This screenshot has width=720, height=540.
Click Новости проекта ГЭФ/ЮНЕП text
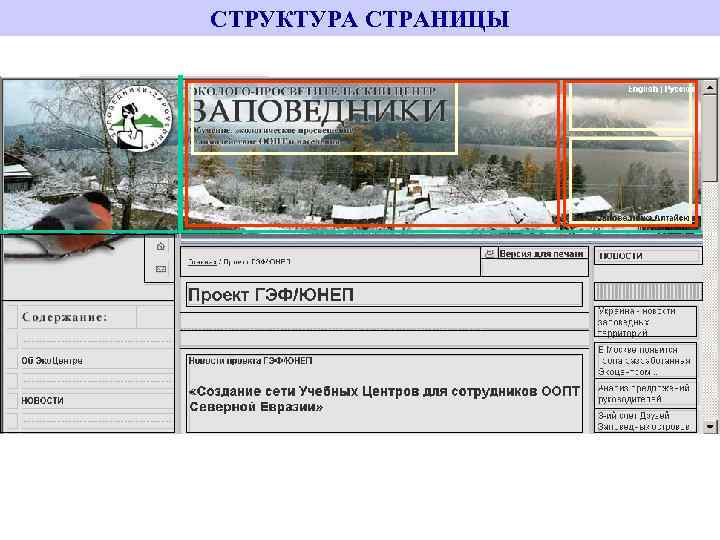pos(251,361)
